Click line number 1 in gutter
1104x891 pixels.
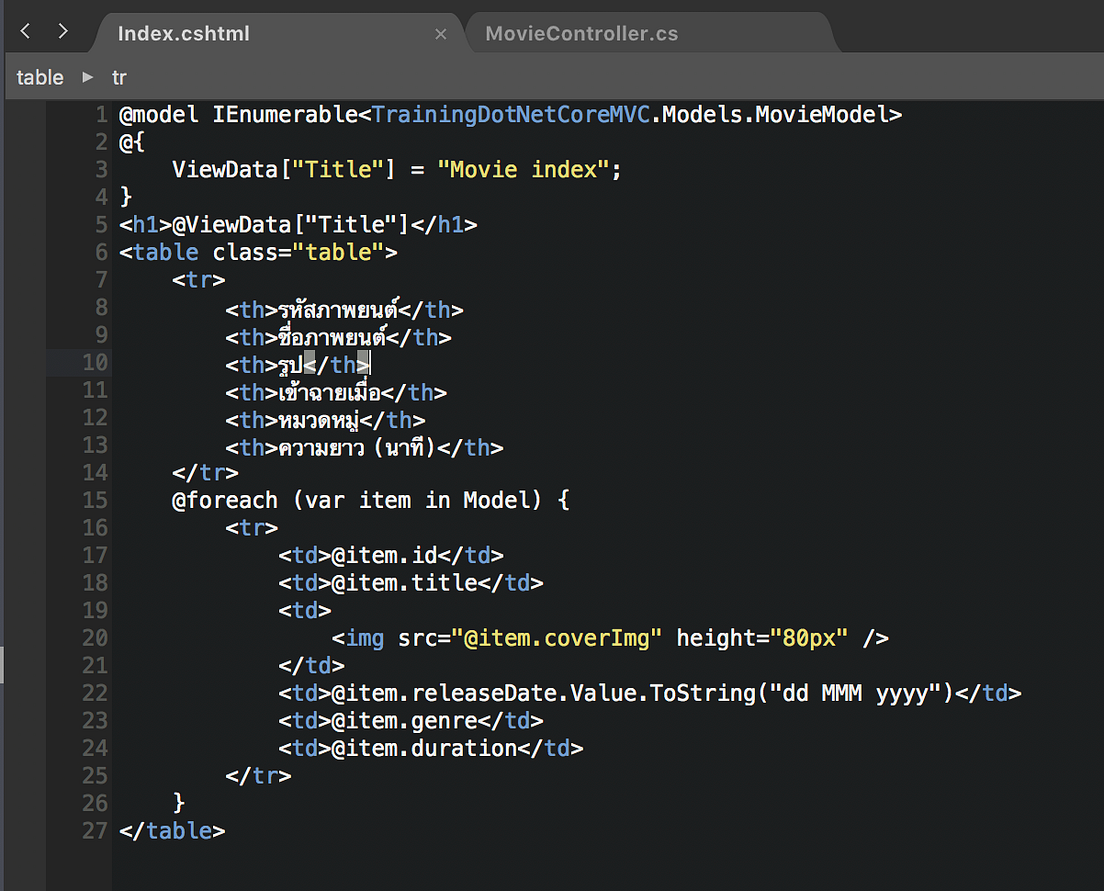[100, 114]
